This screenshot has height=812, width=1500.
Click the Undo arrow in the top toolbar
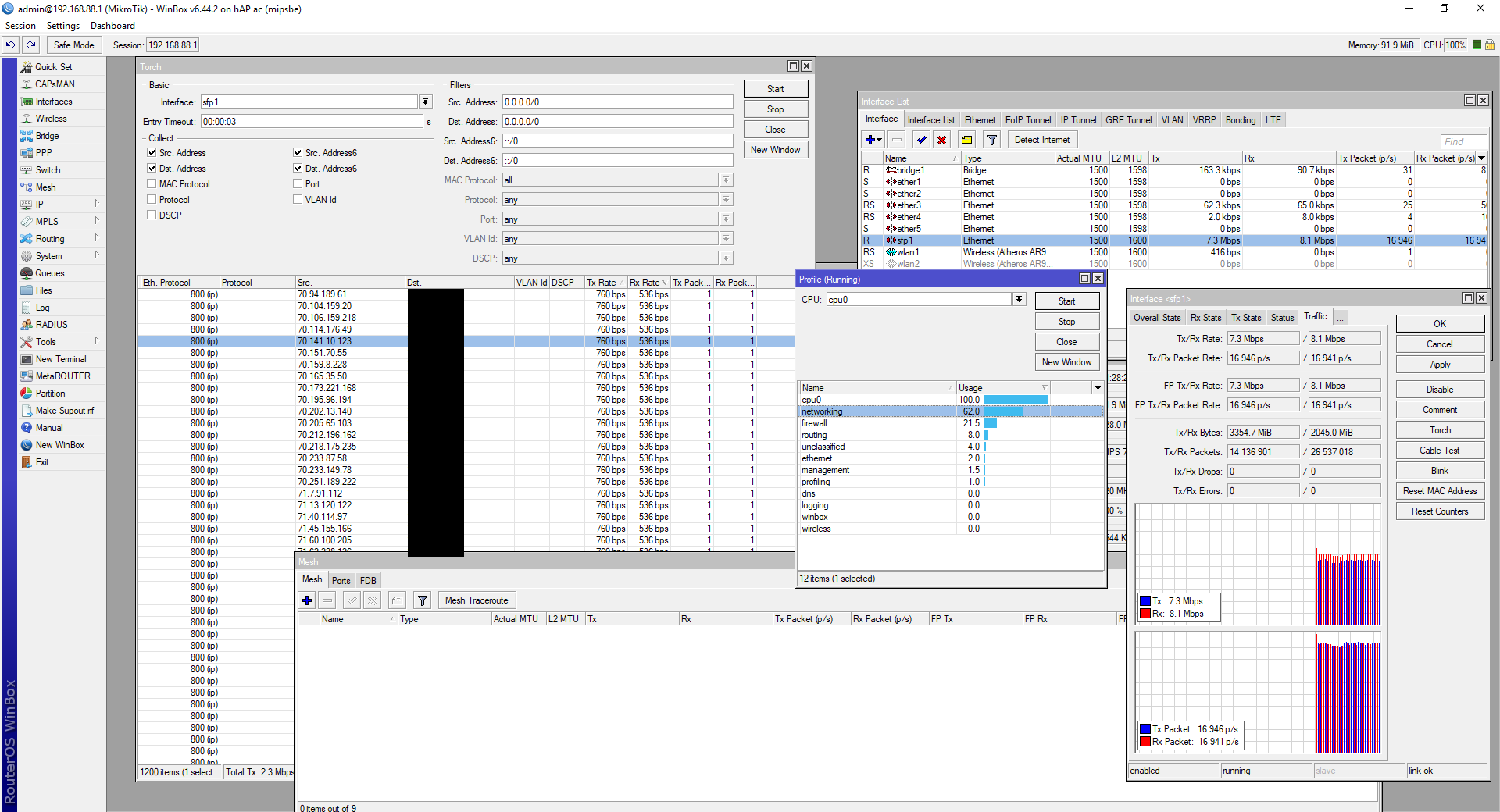[11, 45]
